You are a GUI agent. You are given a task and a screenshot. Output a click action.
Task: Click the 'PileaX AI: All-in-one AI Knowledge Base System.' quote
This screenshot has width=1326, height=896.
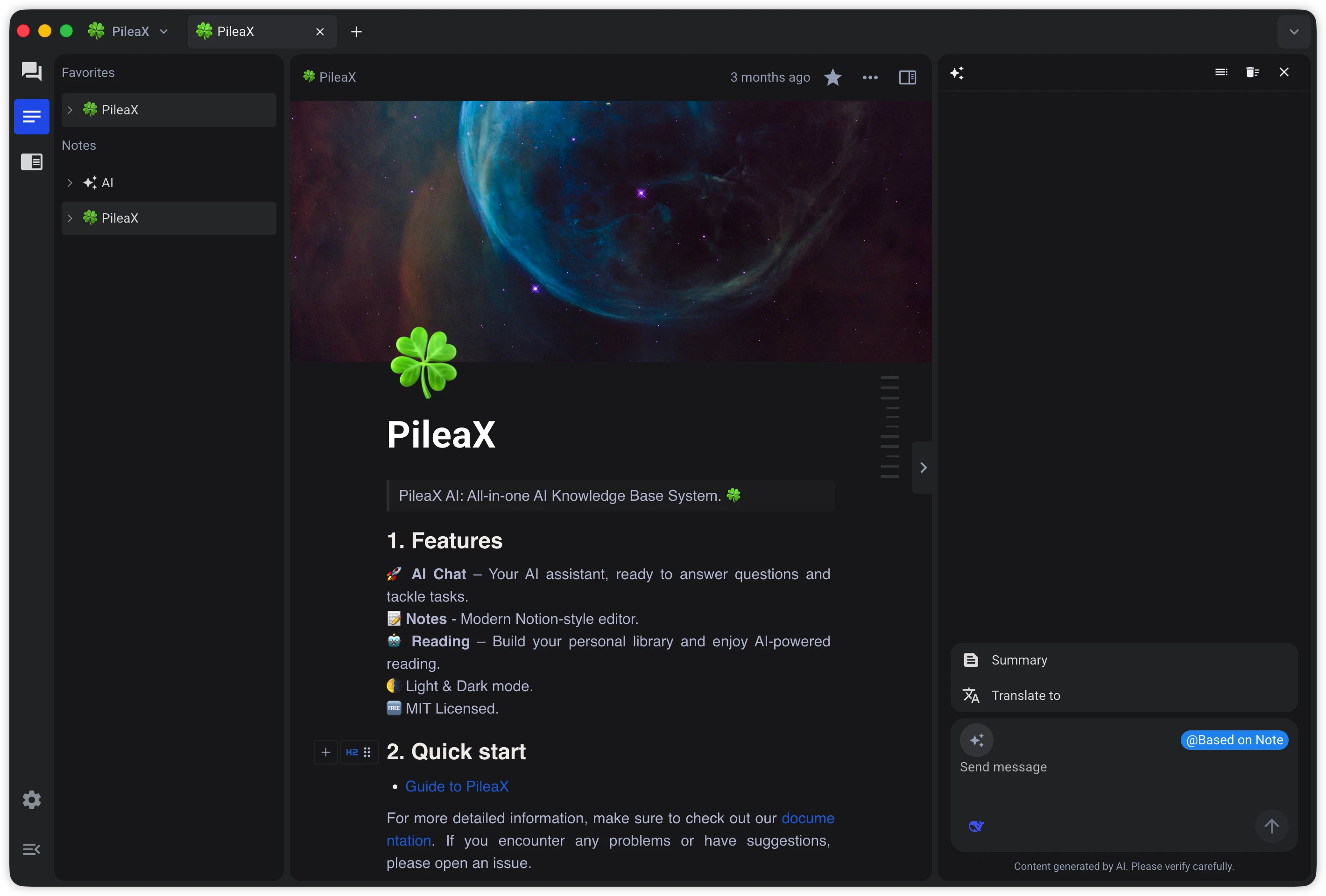coord(610,495)
